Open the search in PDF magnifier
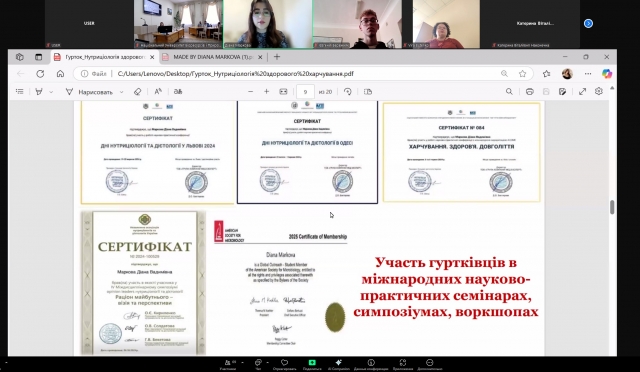 (509, 91)
